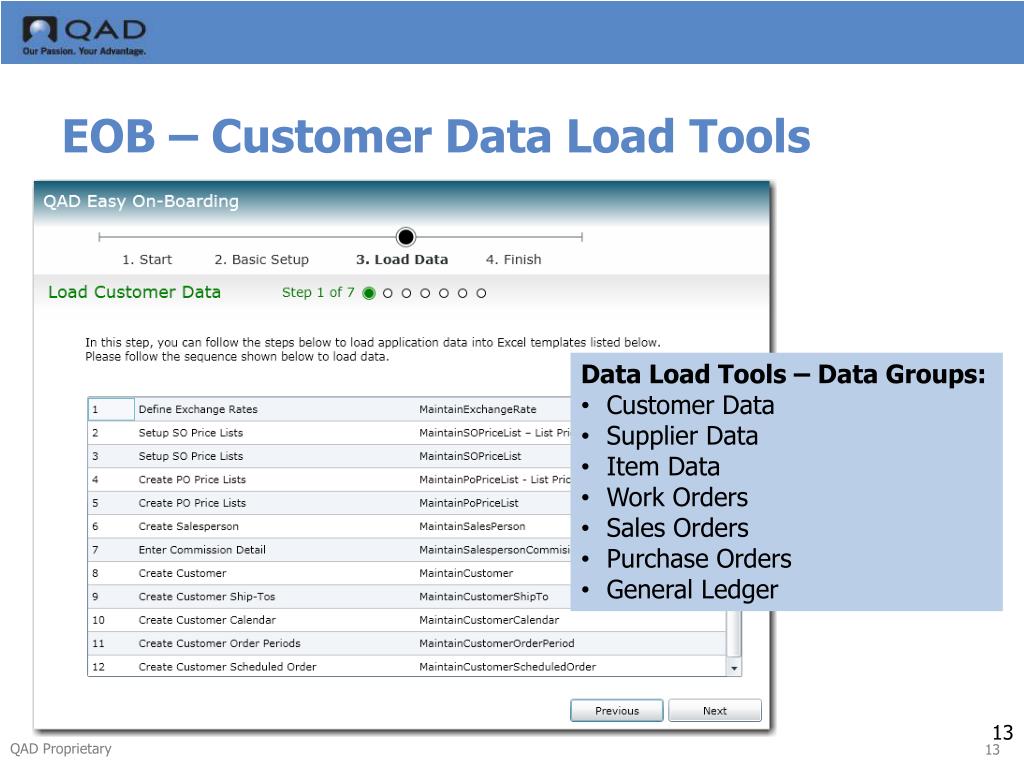Click the MaintainExchangeRate template name
The width and height of the screenshot is (1024, 768).
(x=477, y=409)
